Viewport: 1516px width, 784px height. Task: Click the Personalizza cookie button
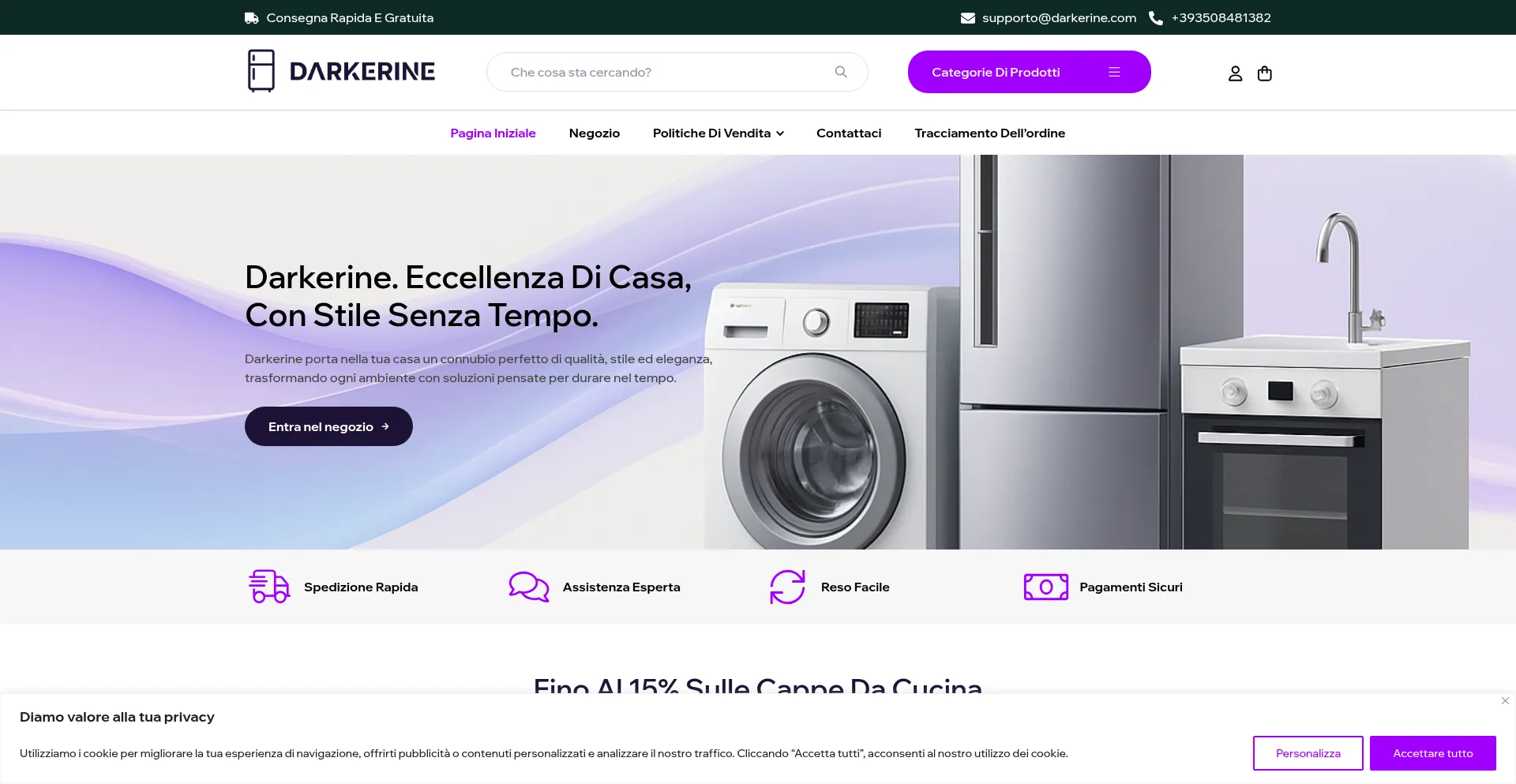[x=1308, y=753]
